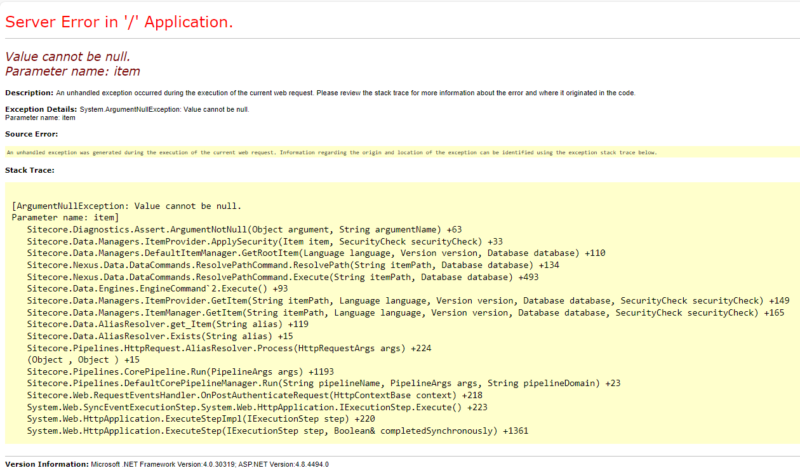Screen dimensions: 800x468
Task: Click 'Parameter name: item]' line in stack trace
Action: 65,217
